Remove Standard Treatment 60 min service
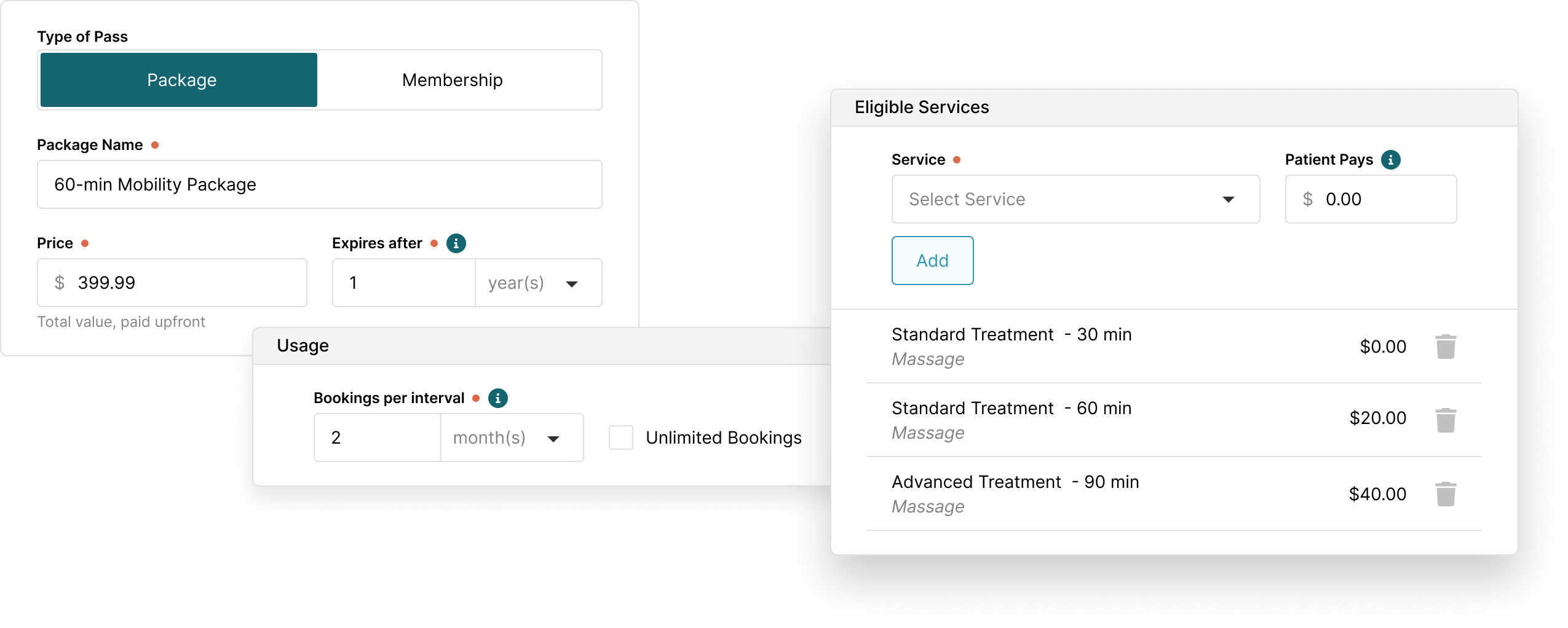The image size is (1568, 628). (x=1445, y=420)
